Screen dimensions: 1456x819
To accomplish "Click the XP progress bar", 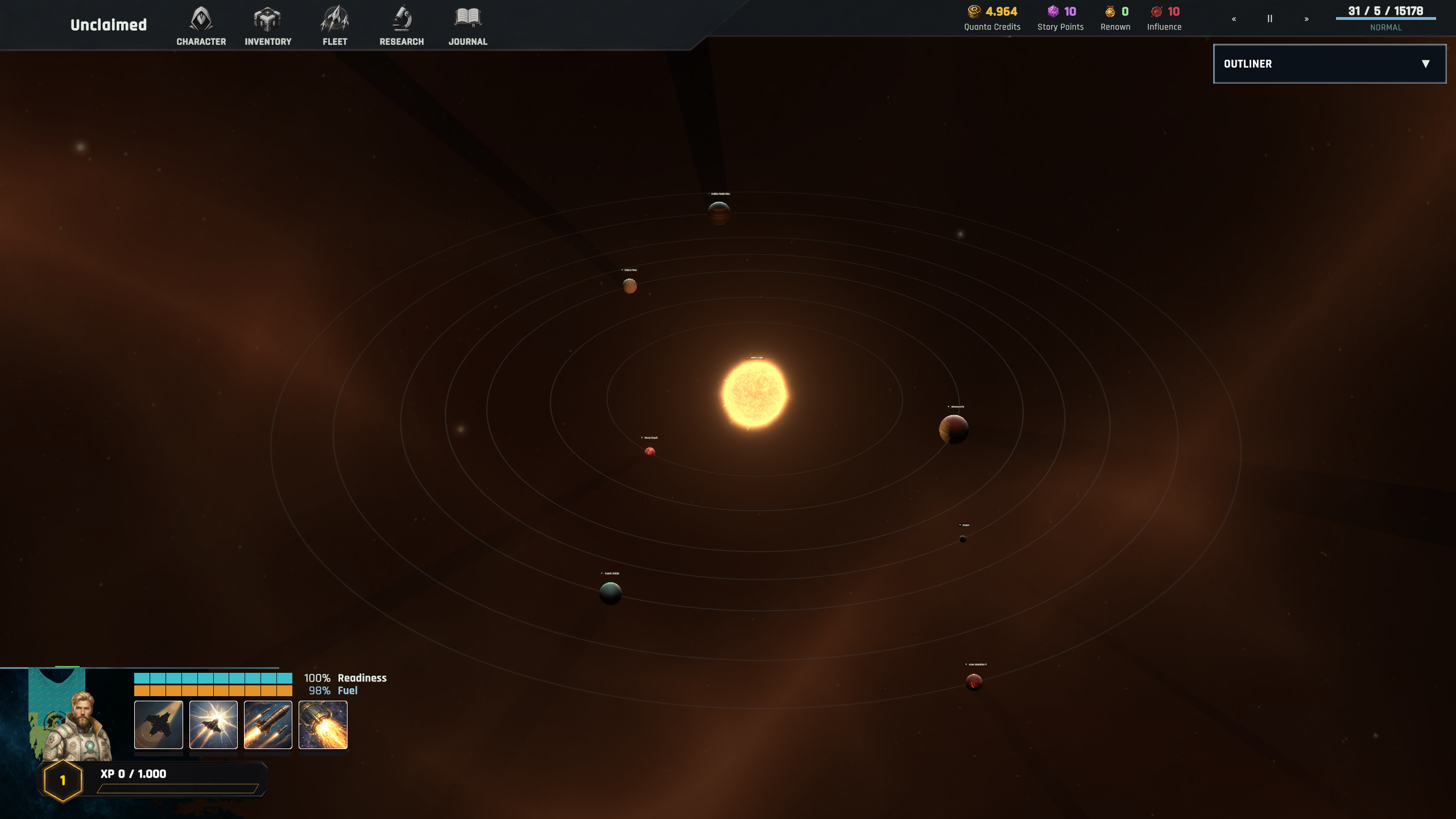I will (178, 788).
